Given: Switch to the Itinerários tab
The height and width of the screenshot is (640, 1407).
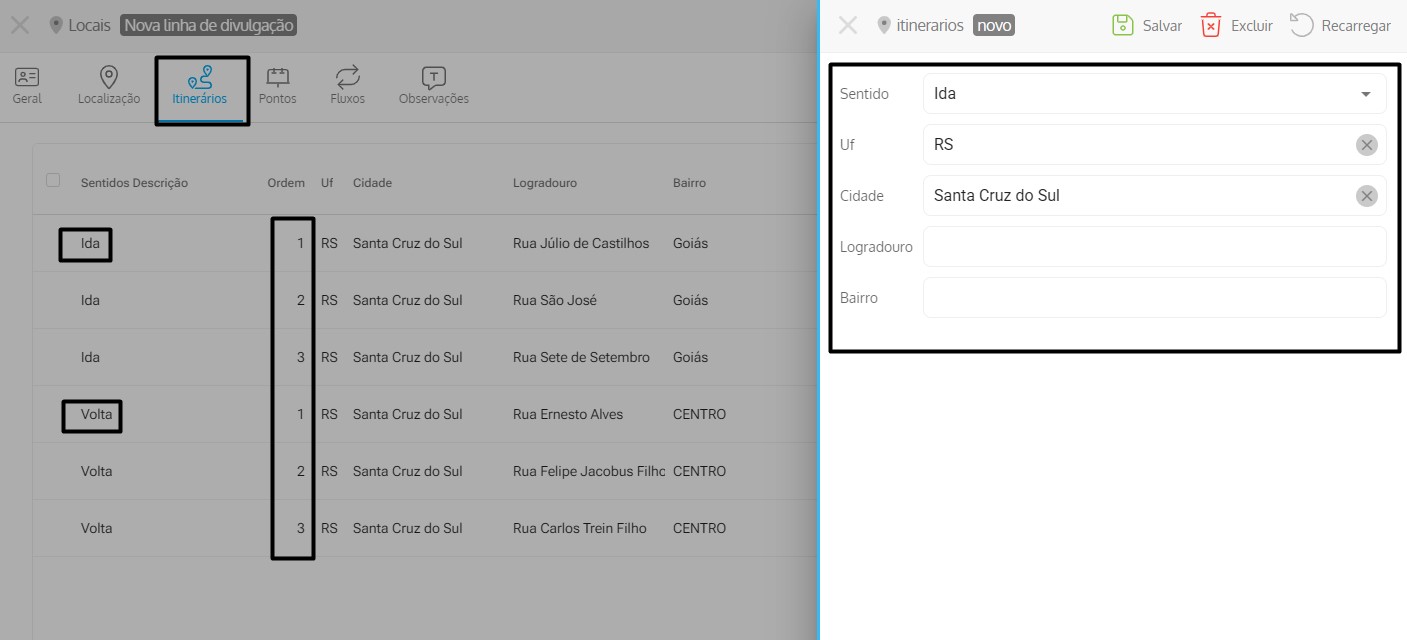Looking at the screenshot, I should coord(200,86).
